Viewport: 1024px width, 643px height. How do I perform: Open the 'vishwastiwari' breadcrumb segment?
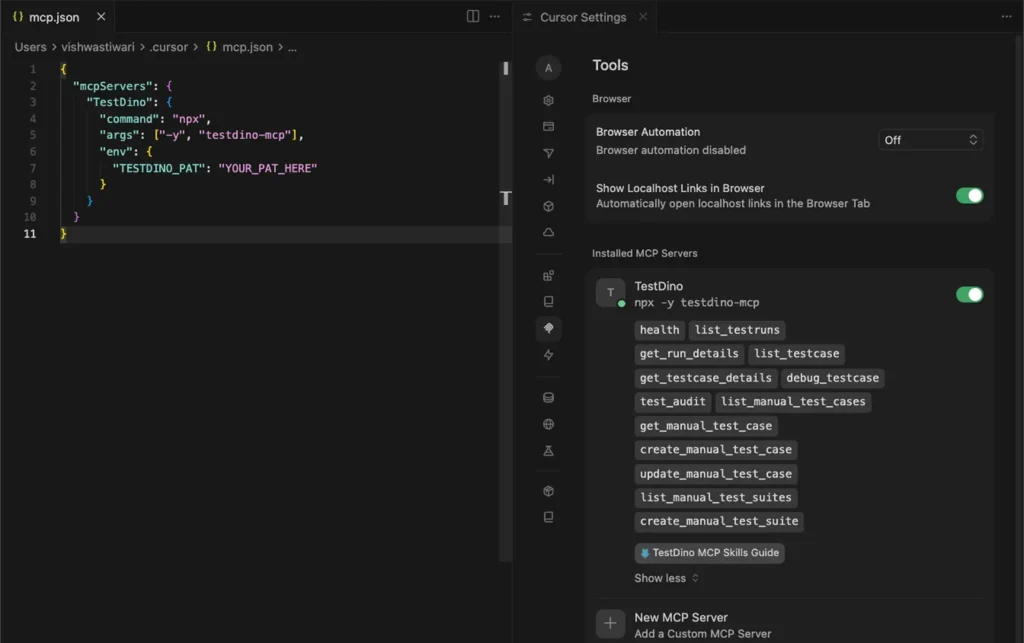tap(98, 47)
